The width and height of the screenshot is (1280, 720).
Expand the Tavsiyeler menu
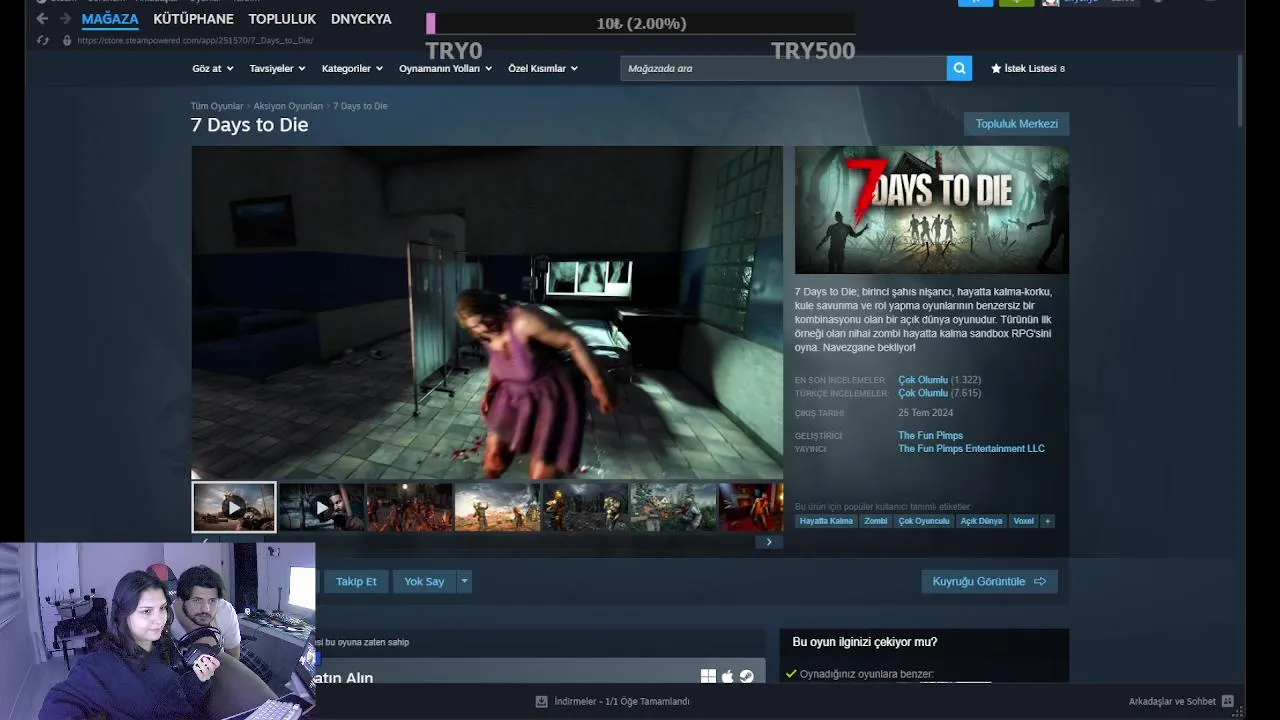[277, 68]
